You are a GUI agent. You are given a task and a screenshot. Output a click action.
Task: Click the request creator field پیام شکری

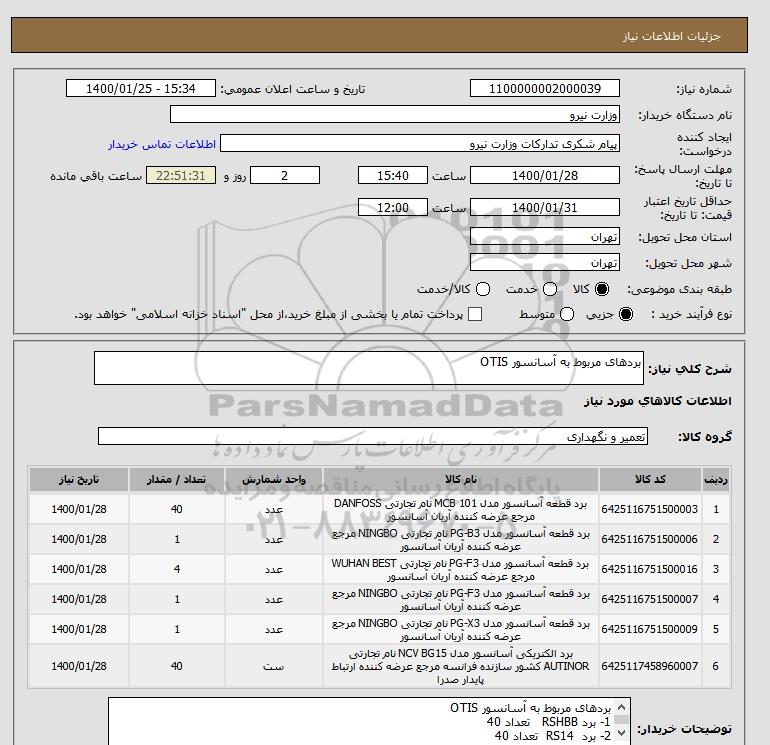(x=420, y=144)
